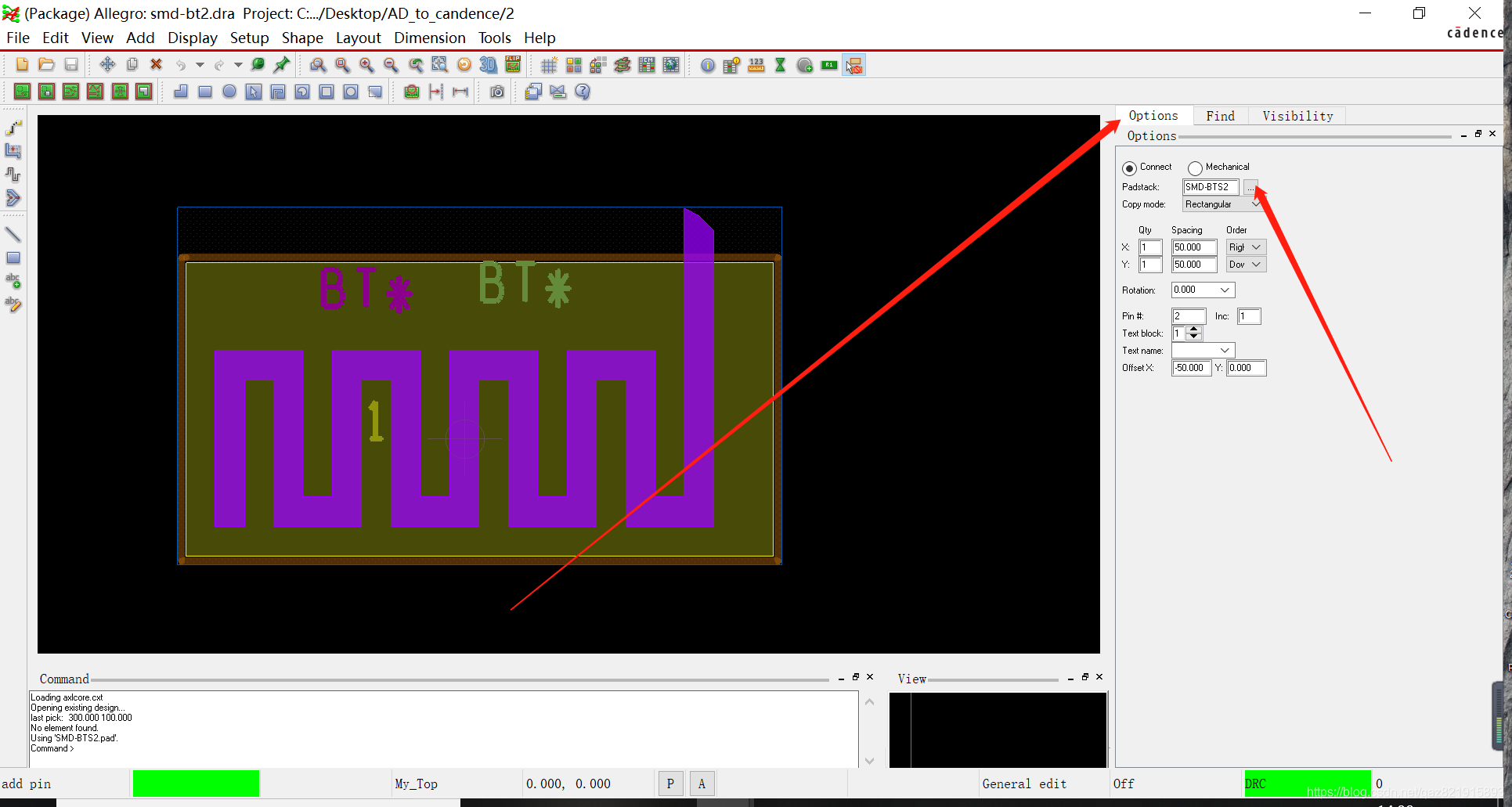Click the Redo arrow
The width and height of the screenshot is (1512, 807).
[219, 65]
